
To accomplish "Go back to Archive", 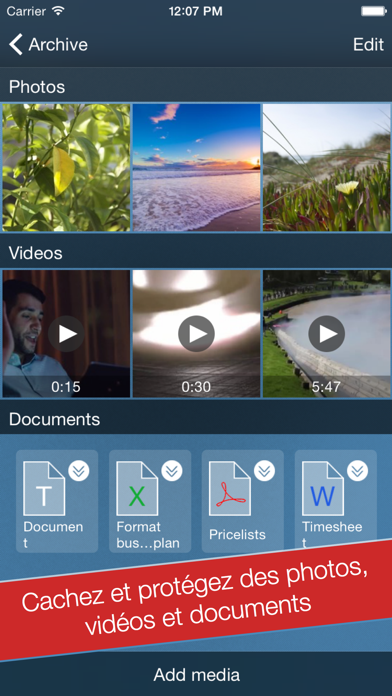I will pos(48,44).
